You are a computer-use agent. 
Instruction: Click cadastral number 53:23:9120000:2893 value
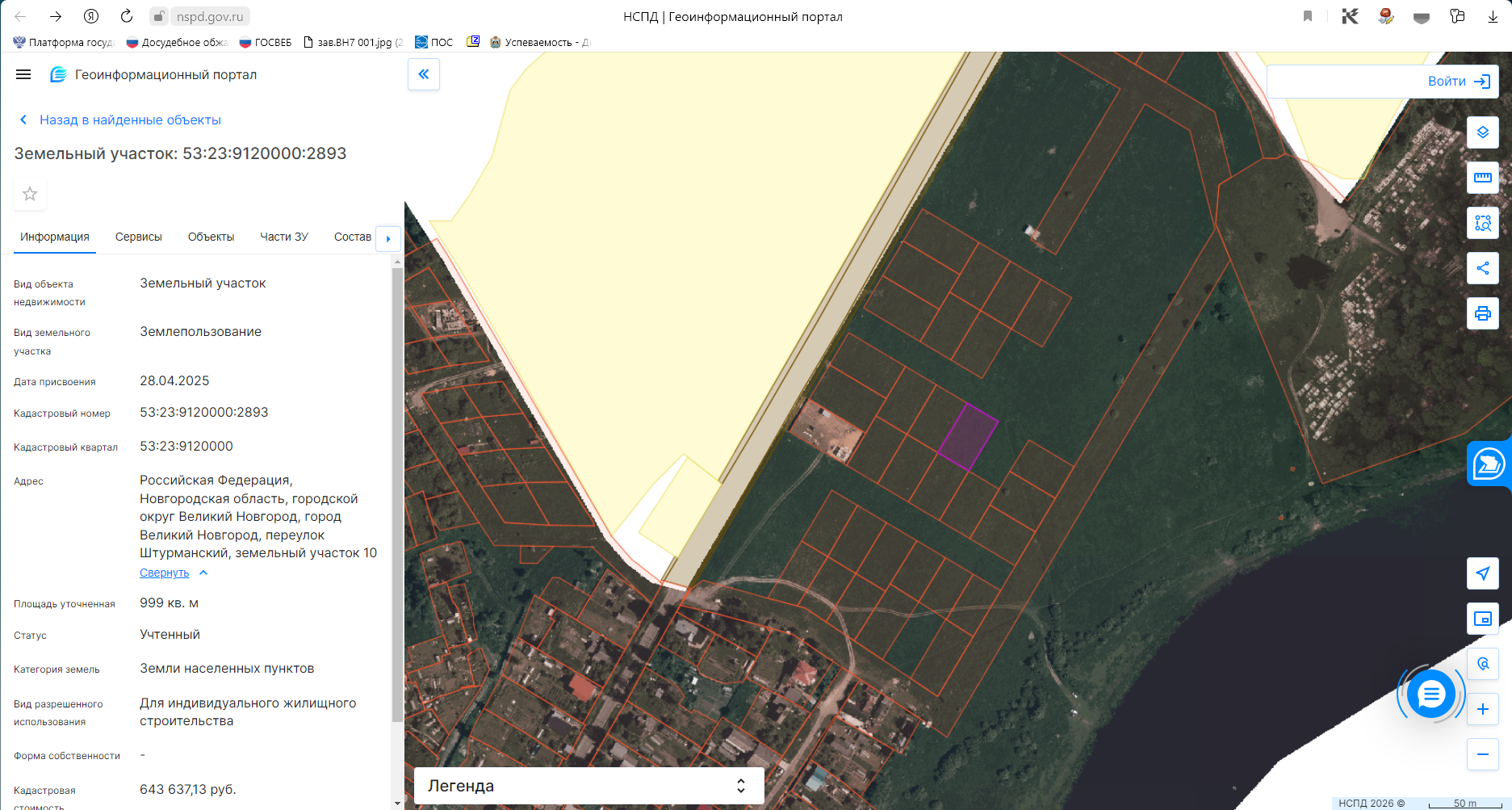[x=204, y=412]
